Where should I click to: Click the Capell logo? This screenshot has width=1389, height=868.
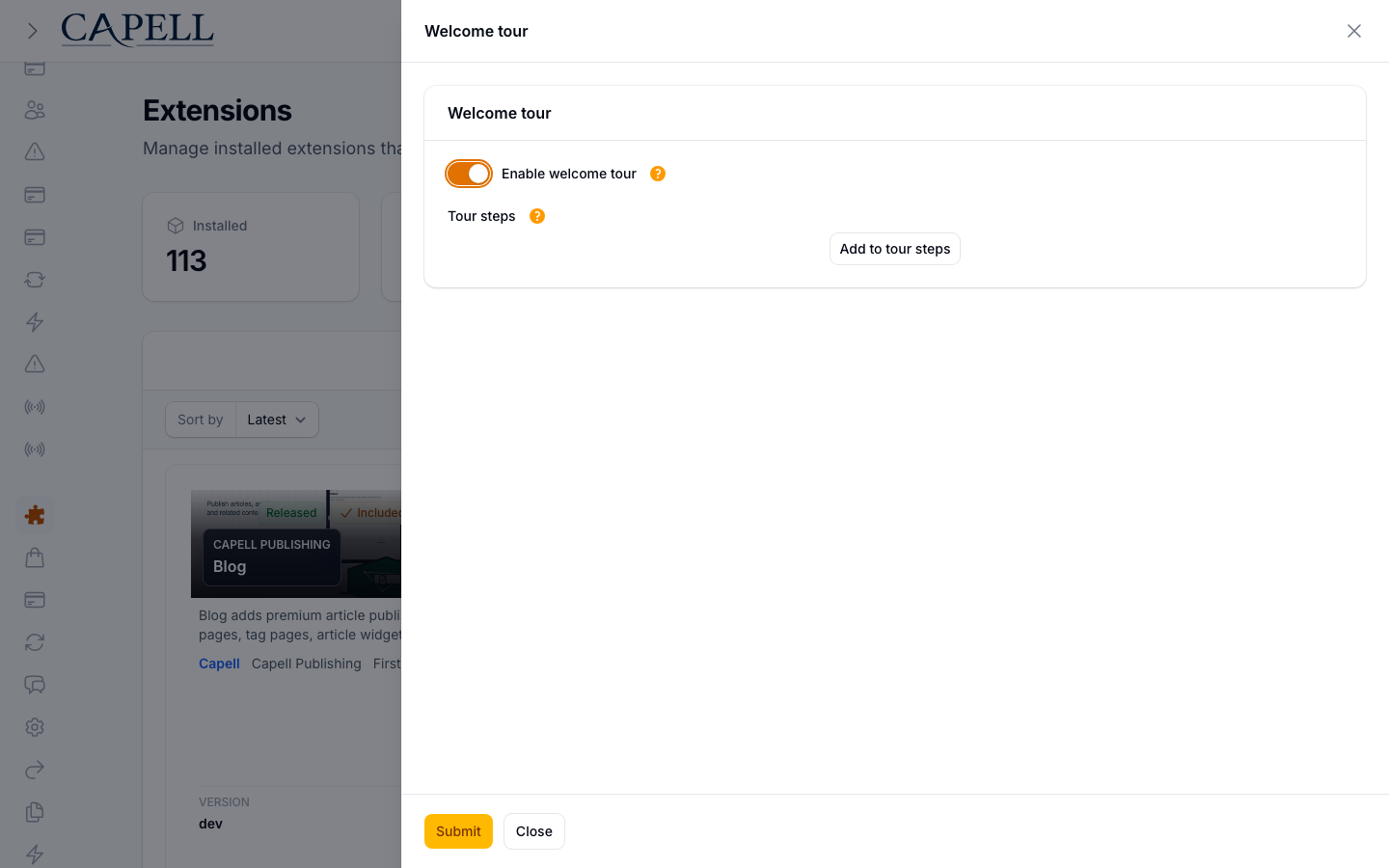[x=137, y=30]
